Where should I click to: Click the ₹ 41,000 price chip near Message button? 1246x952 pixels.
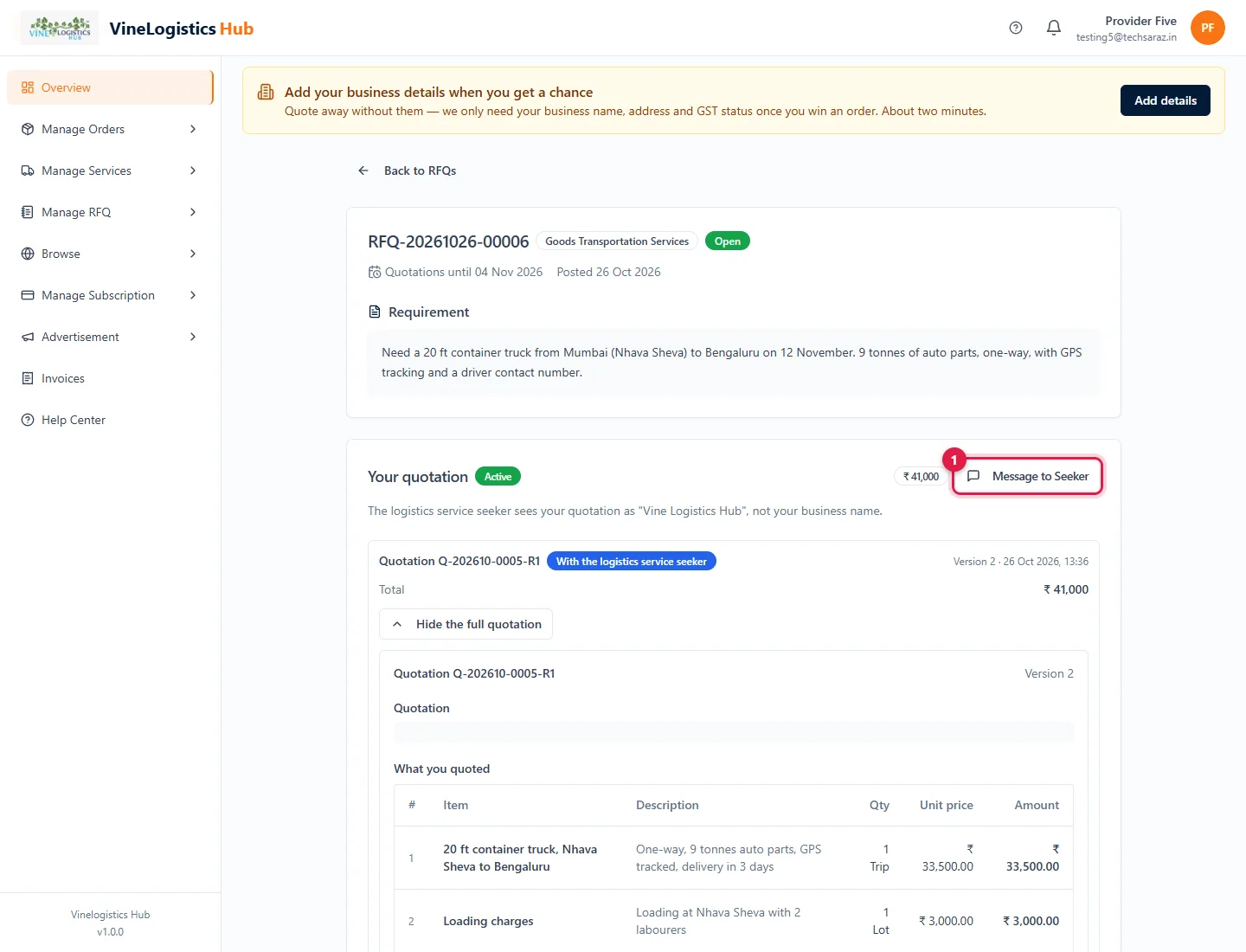(x=921, y=476)
